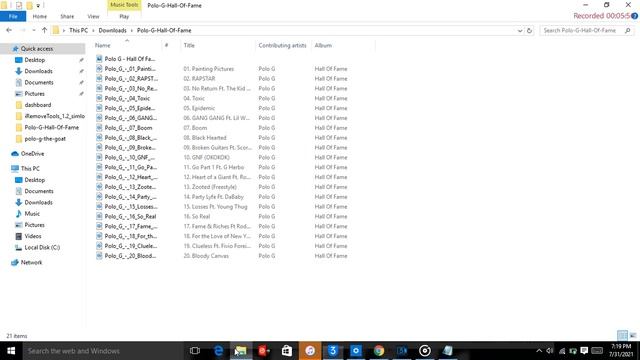Screen dimensions: 640x360
Task: Open Local Disk (C:) drive
Action: 42,247
